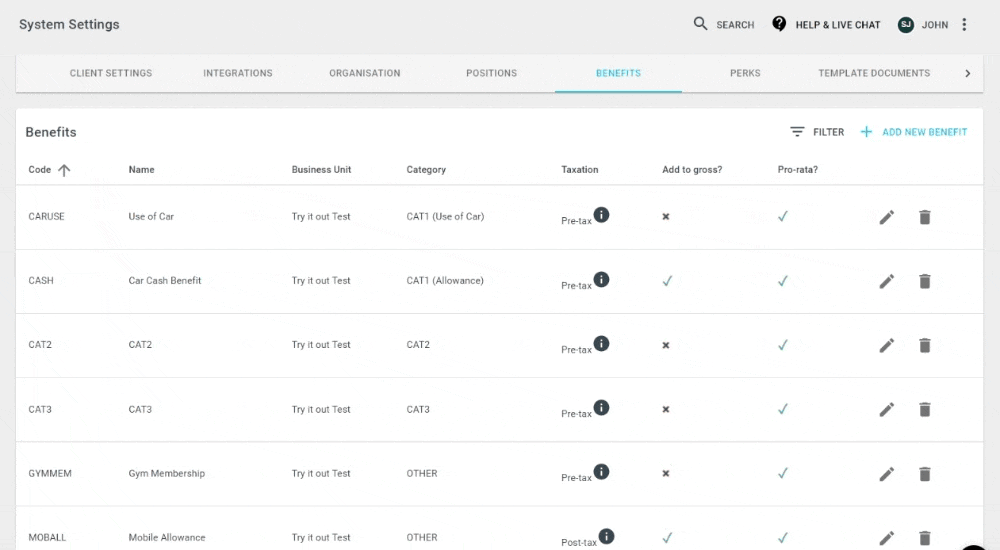Select the Benefits tab
The width and height of the screenshot is (1000, 550).
tap(618, 73)
